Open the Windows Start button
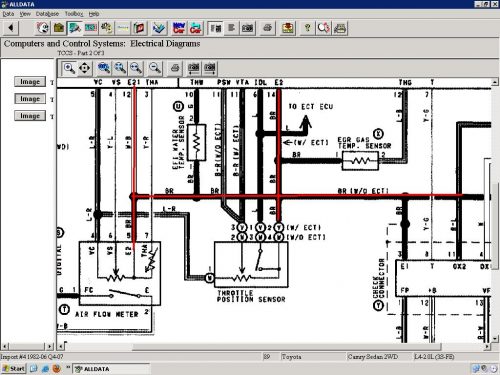The width and height of the screenshot is (500, 375). point(13,369)
